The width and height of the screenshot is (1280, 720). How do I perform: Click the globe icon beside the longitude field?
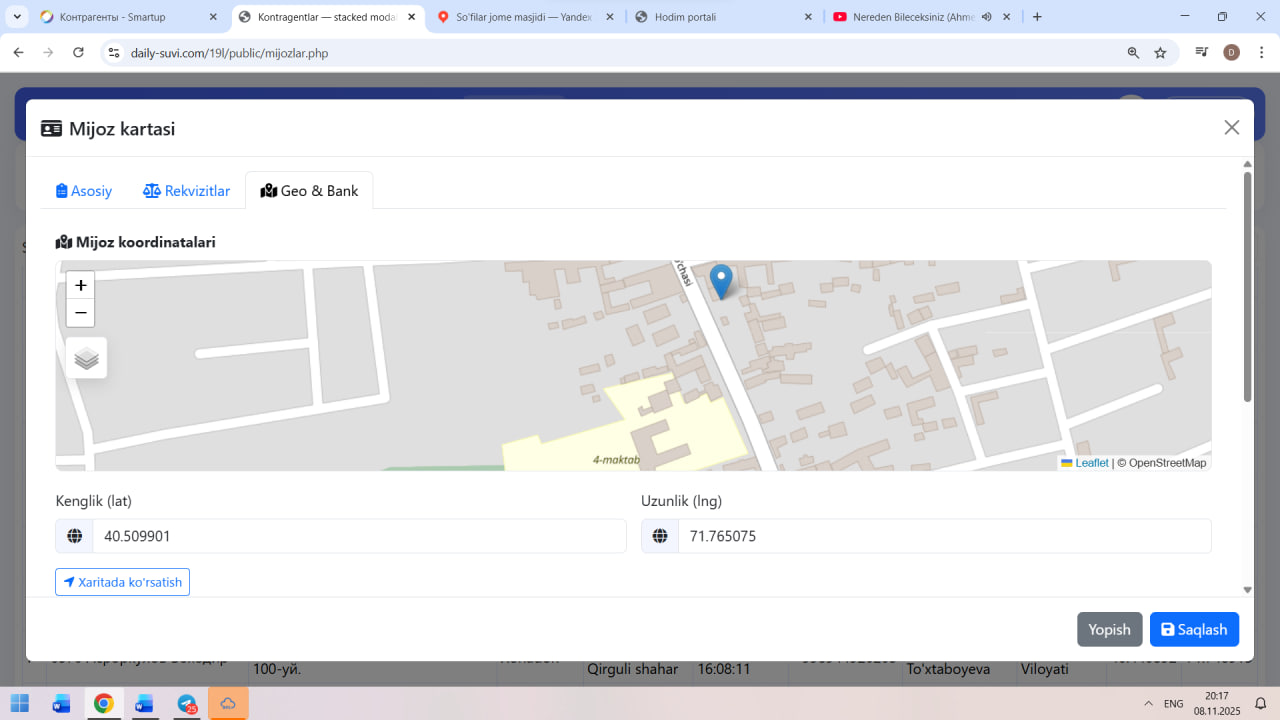click(660, 536)
